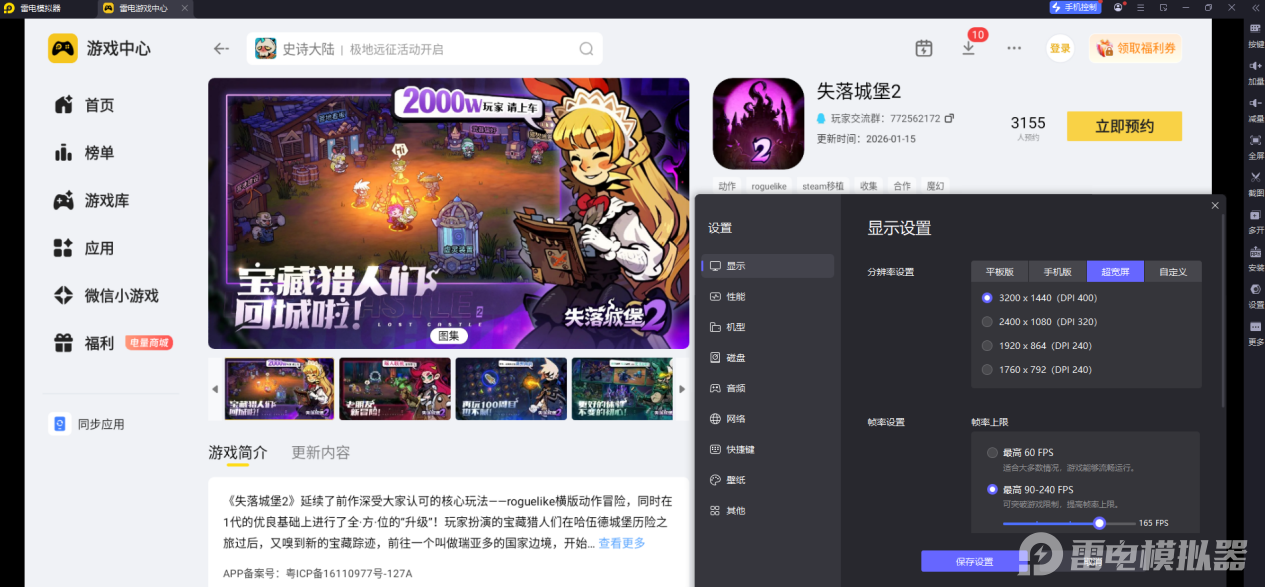Switch to 自定义 resolution tab
The image size is (1265, 587).
pos(1173,271)
